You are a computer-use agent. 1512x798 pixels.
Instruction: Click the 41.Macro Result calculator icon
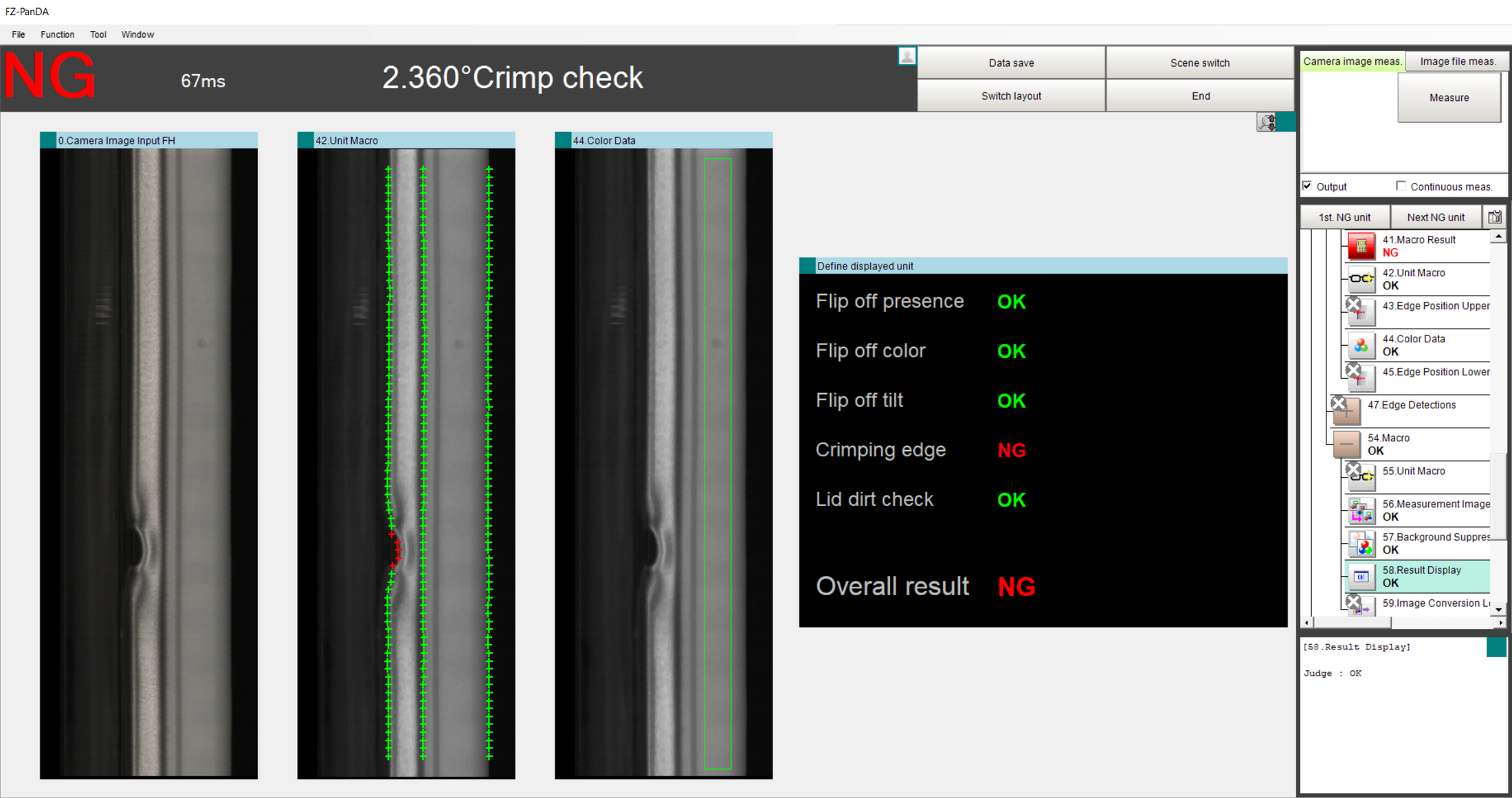point(1360,246)
